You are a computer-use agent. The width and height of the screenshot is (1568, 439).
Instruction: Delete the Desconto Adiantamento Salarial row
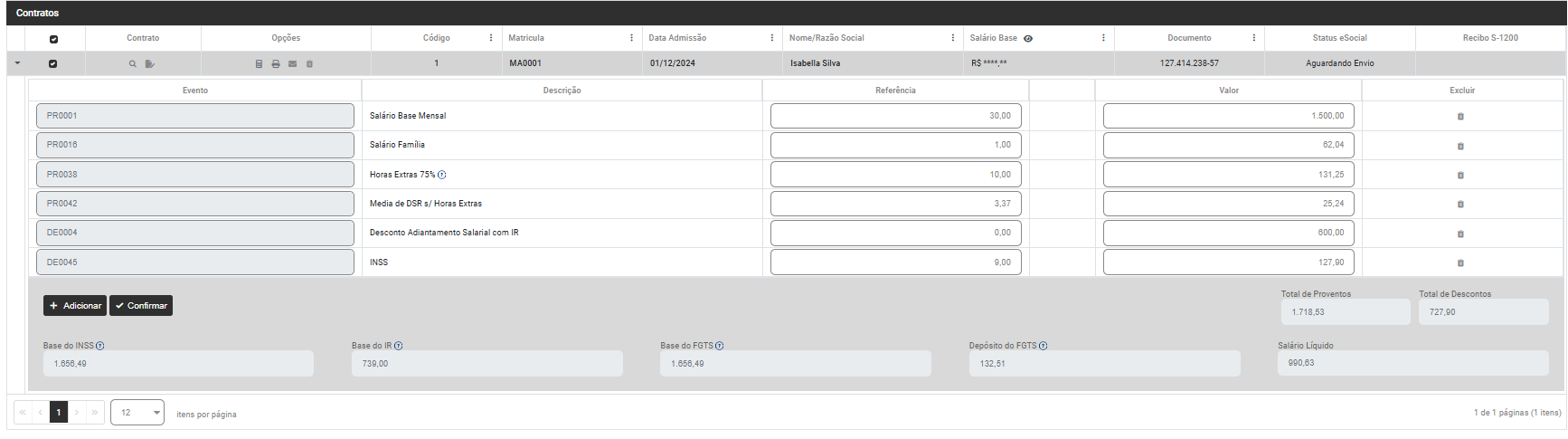1460,234
